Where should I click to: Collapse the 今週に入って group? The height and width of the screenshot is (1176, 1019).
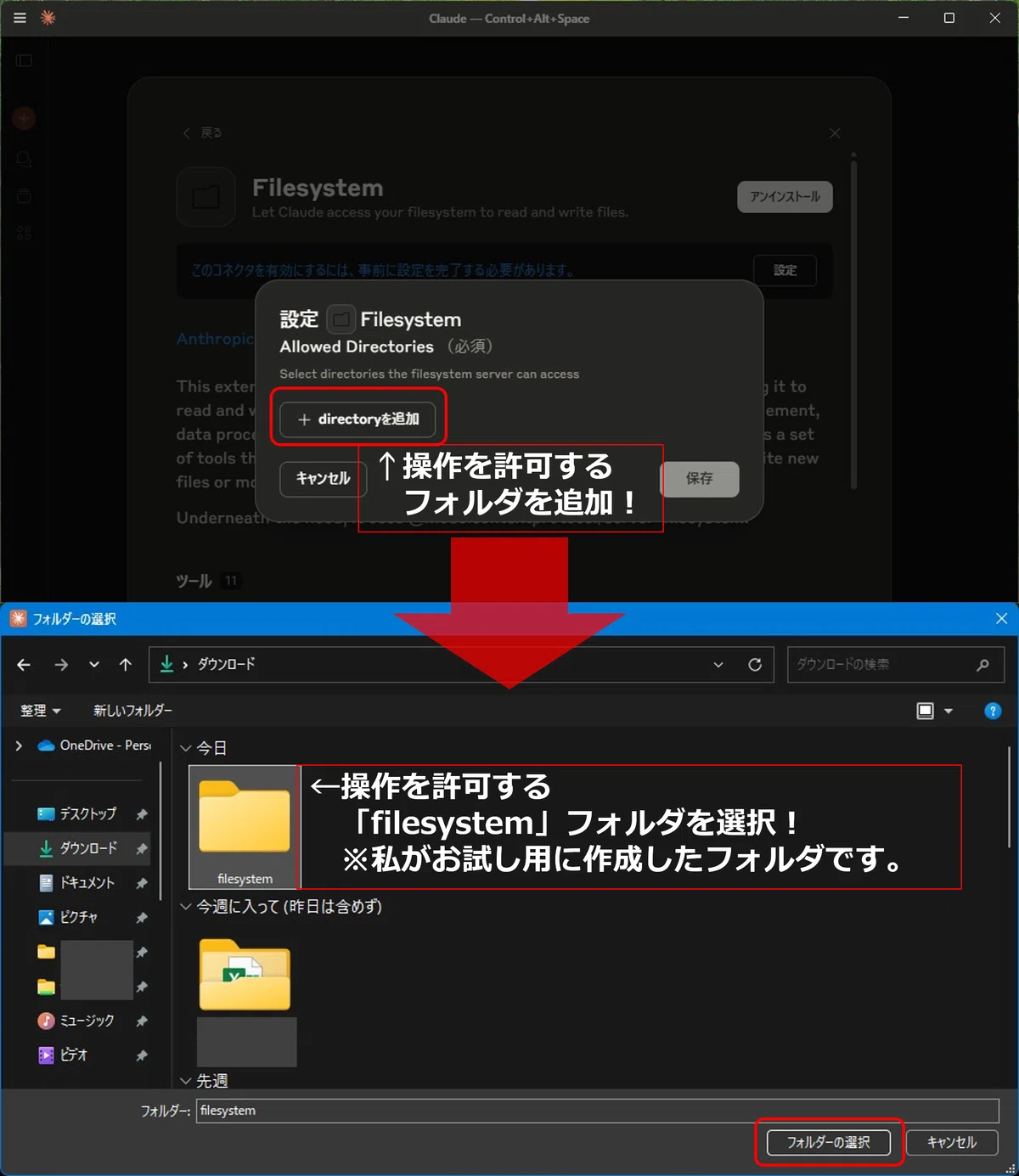[x=186, y=907]
